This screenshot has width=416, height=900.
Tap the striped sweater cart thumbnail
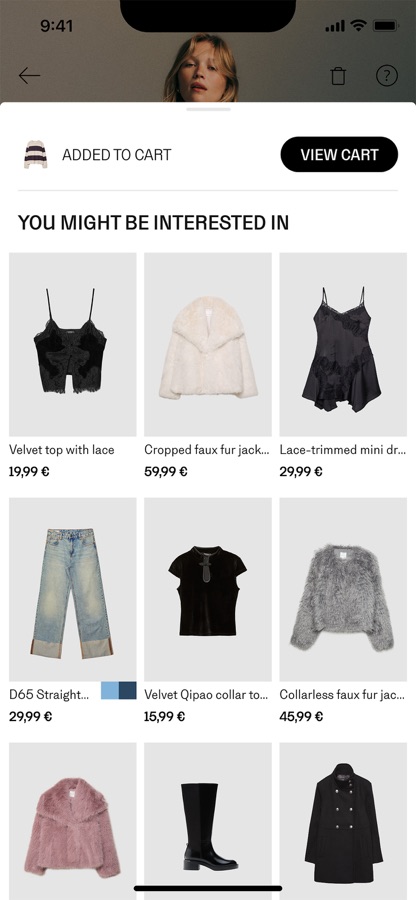tap(36, 154)
